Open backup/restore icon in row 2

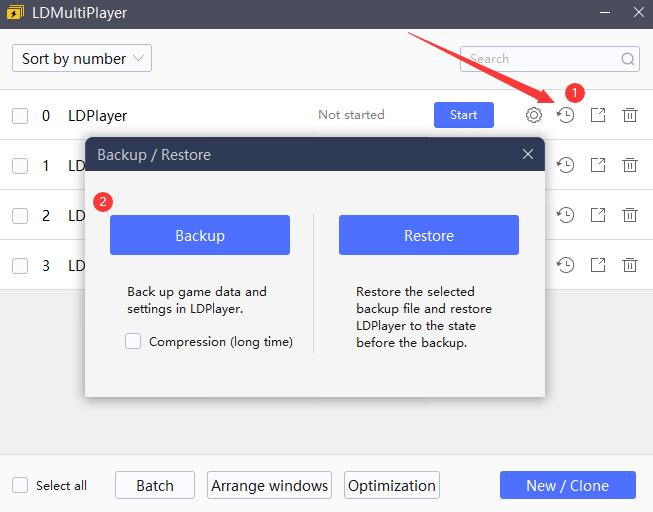pyautogui.click(x=566, y=215)
